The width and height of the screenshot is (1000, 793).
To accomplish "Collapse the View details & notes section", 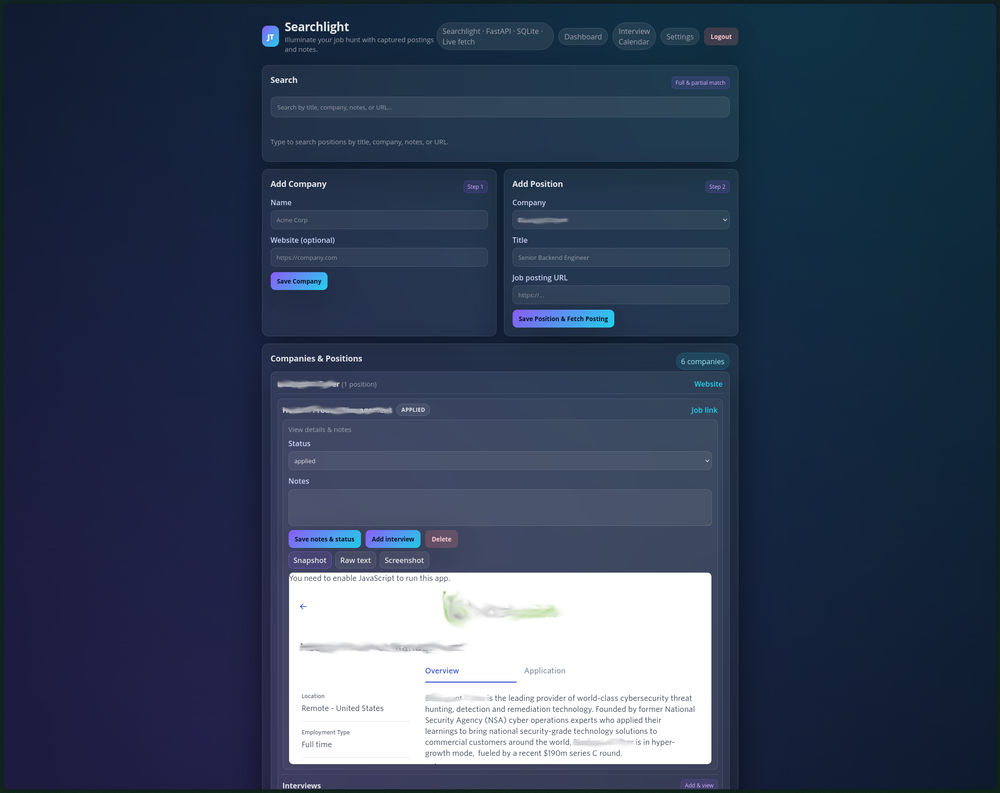I will pyautogui.click(x=320, y=430).
